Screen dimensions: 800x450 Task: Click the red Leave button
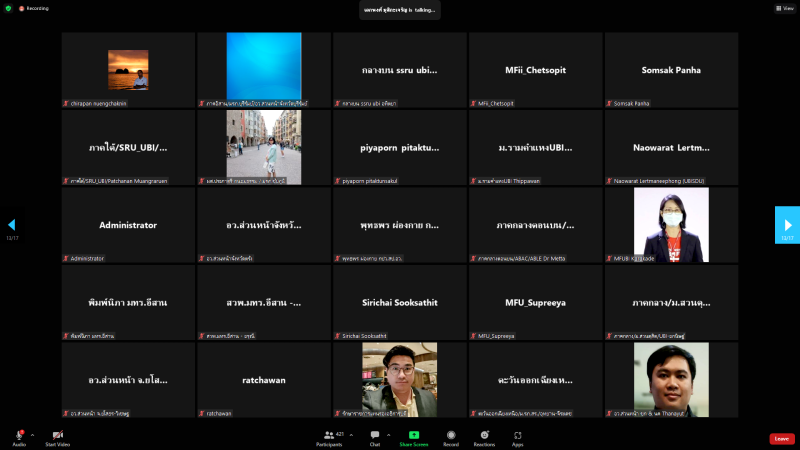pyautogui.click(x=781, y=439)
